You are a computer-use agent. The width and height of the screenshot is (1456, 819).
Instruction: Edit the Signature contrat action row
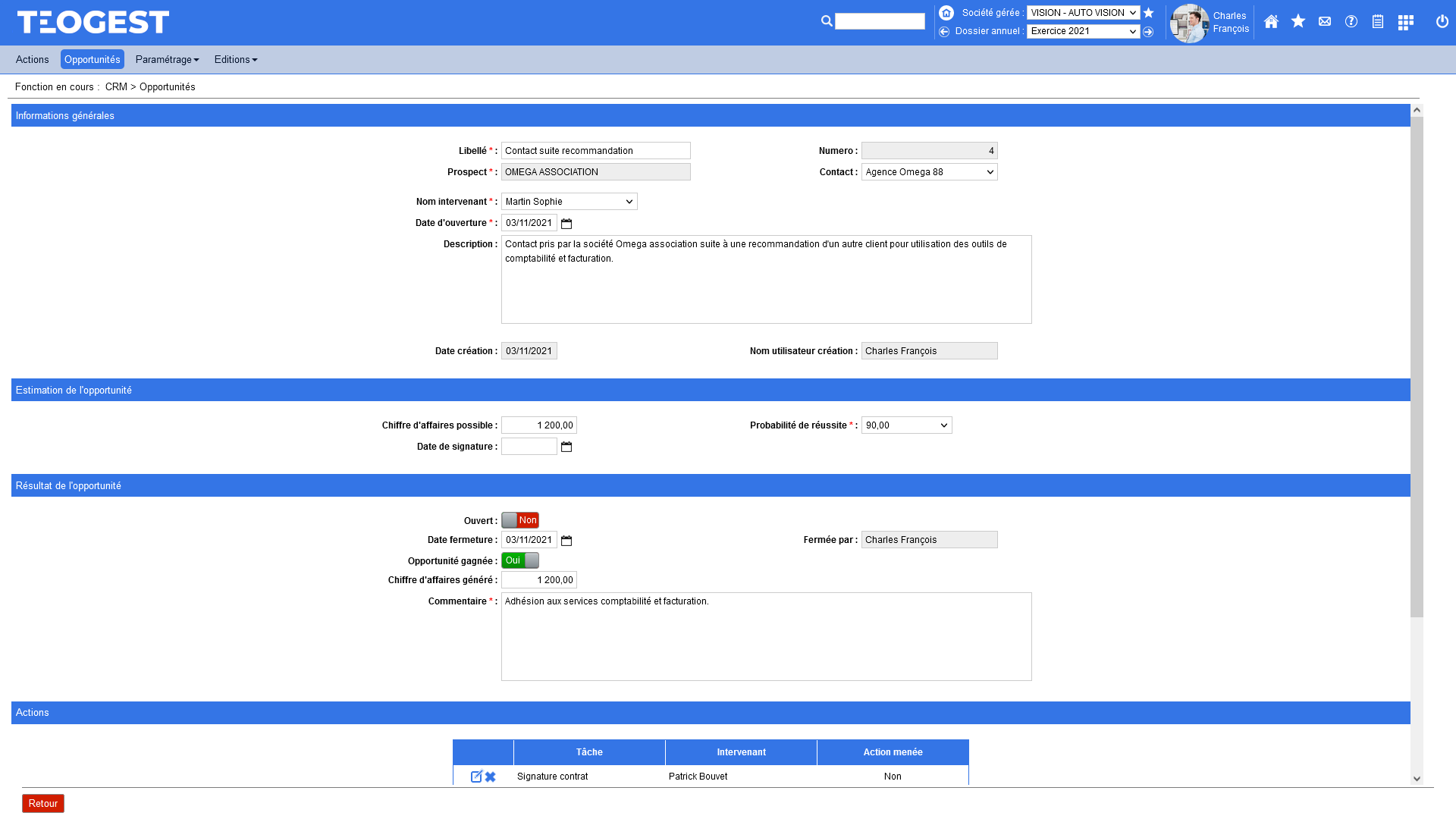[x=476, y=776]
